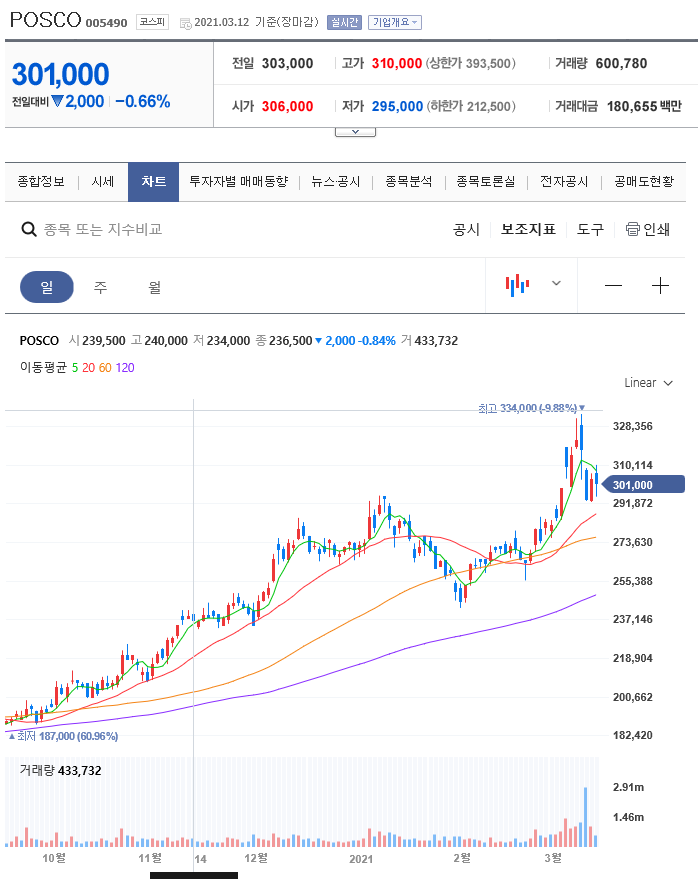
Task: Click the 이동평균 label
Action: click(43, 368)
